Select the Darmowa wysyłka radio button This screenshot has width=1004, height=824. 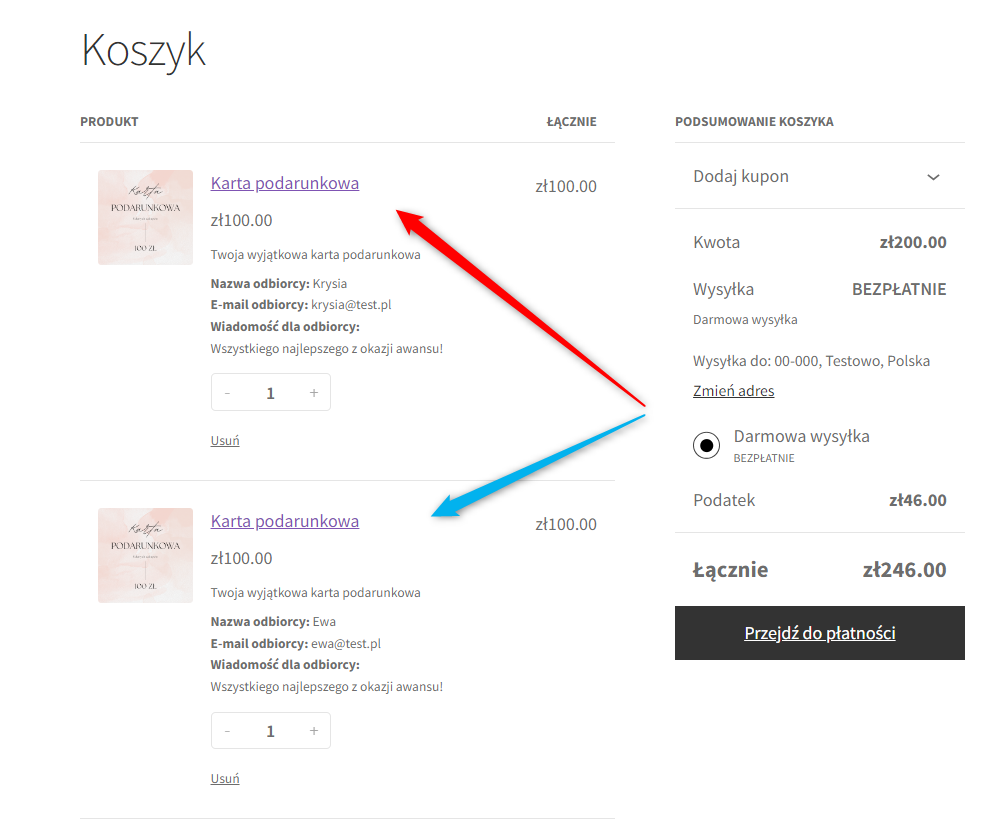click(x=706, y=445)
